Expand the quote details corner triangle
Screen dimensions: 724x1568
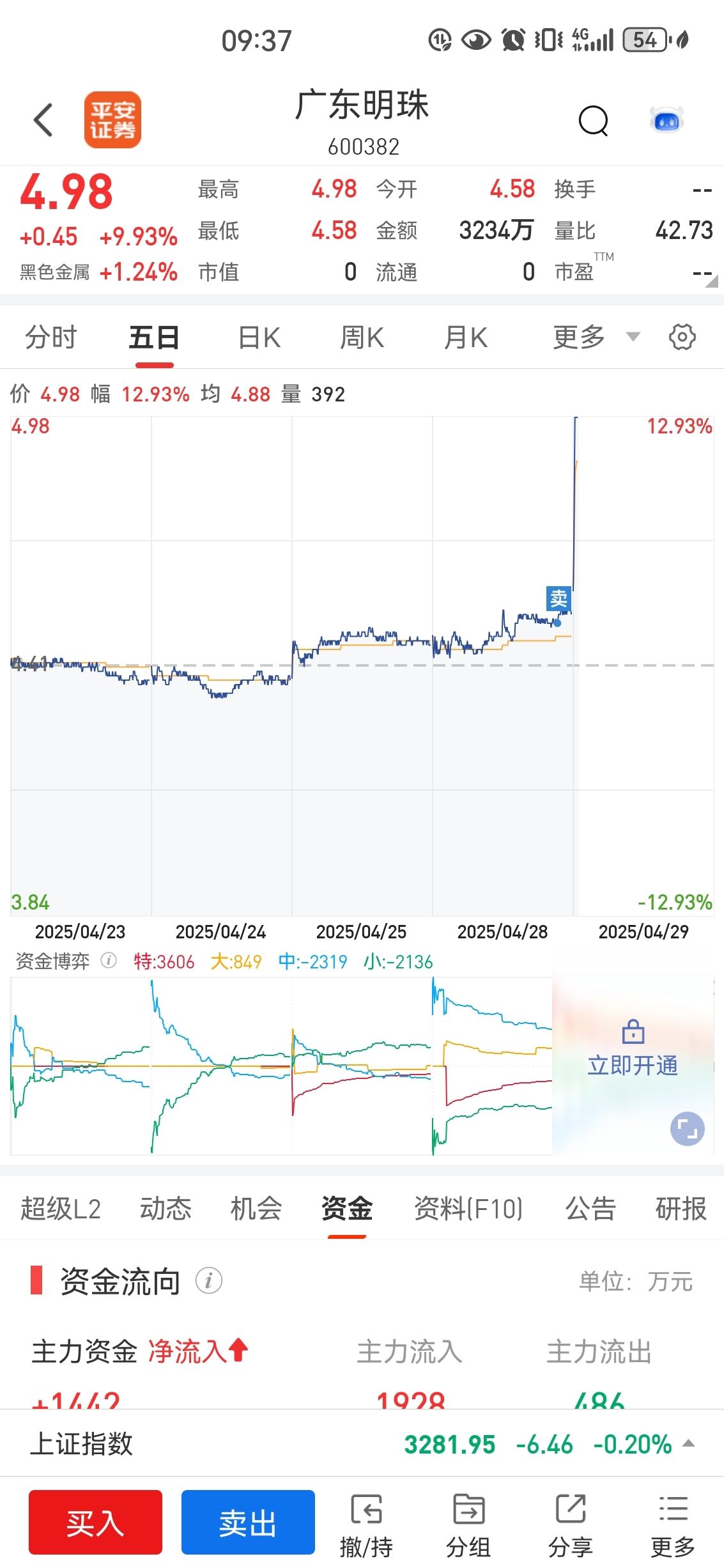click(x=711, y=281)
